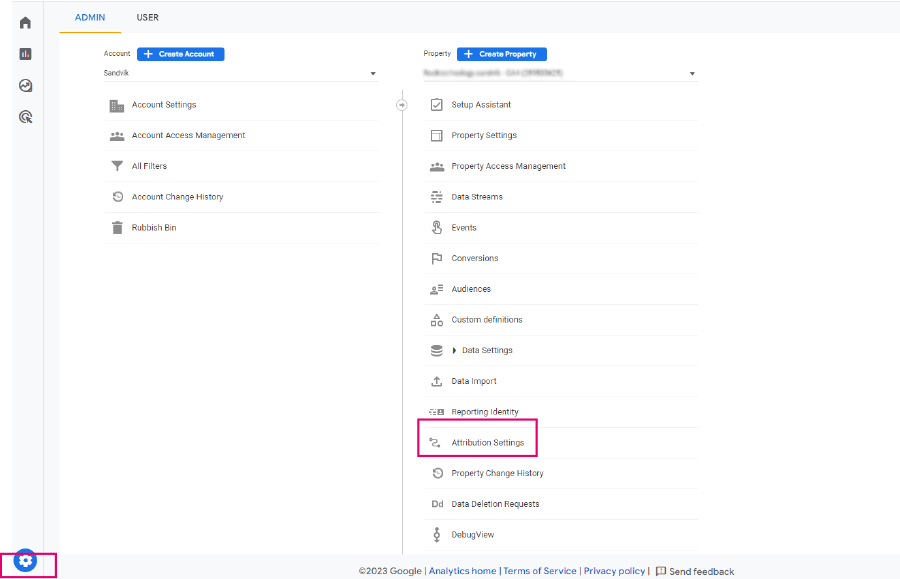Open Data Streams label
Screen dimensions: 900x579
click(x=477, y=197)
